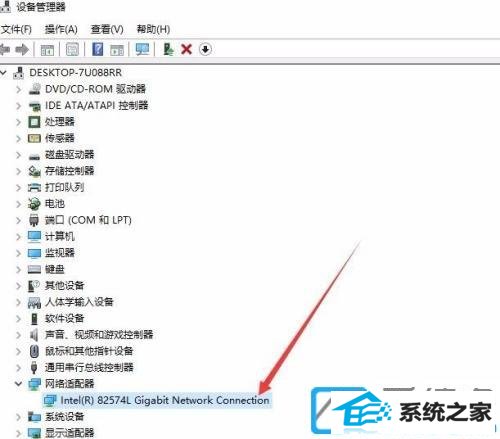Expand the 处理器 category
This screenshot has height=439, width=500.
point(19,122)
